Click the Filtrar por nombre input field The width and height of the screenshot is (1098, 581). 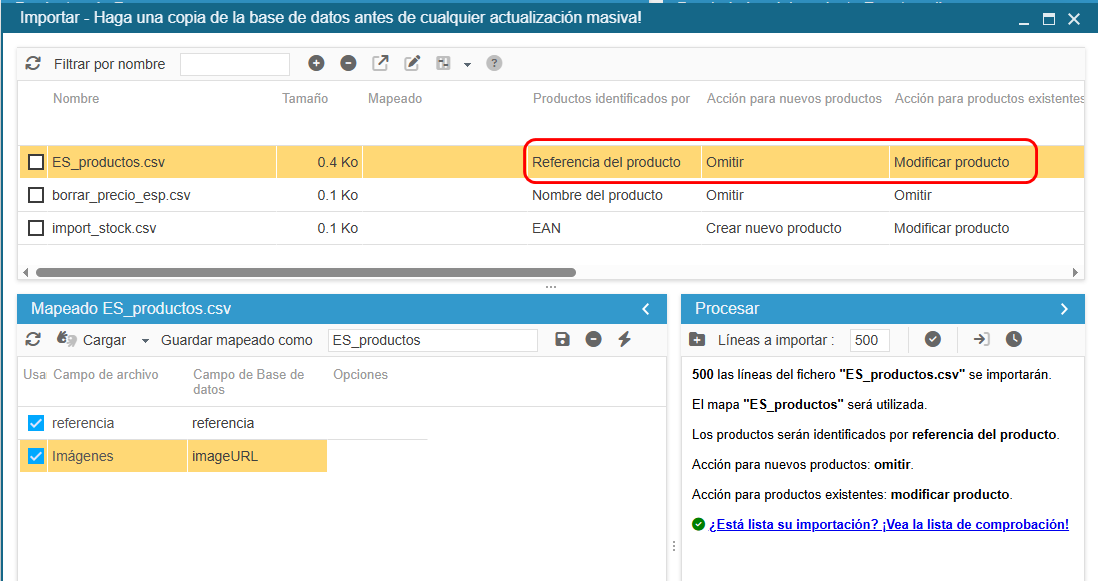235,64
